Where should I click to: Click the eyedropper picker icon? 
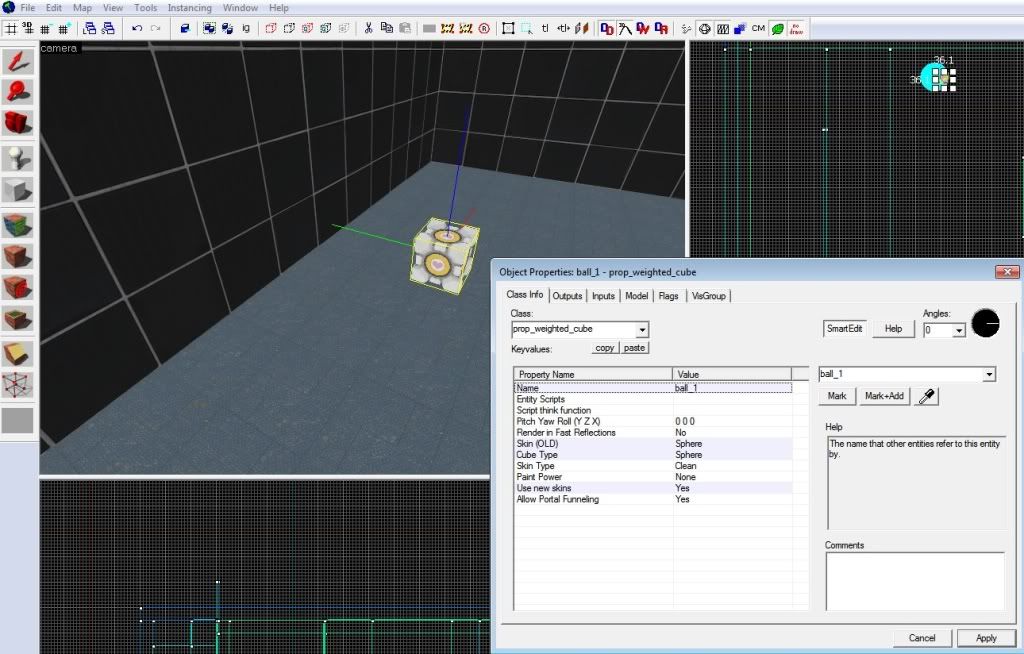926,396
